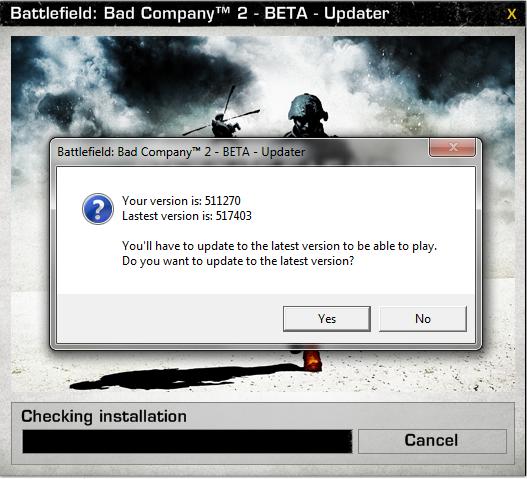Click the blue question mark icon

98,209
